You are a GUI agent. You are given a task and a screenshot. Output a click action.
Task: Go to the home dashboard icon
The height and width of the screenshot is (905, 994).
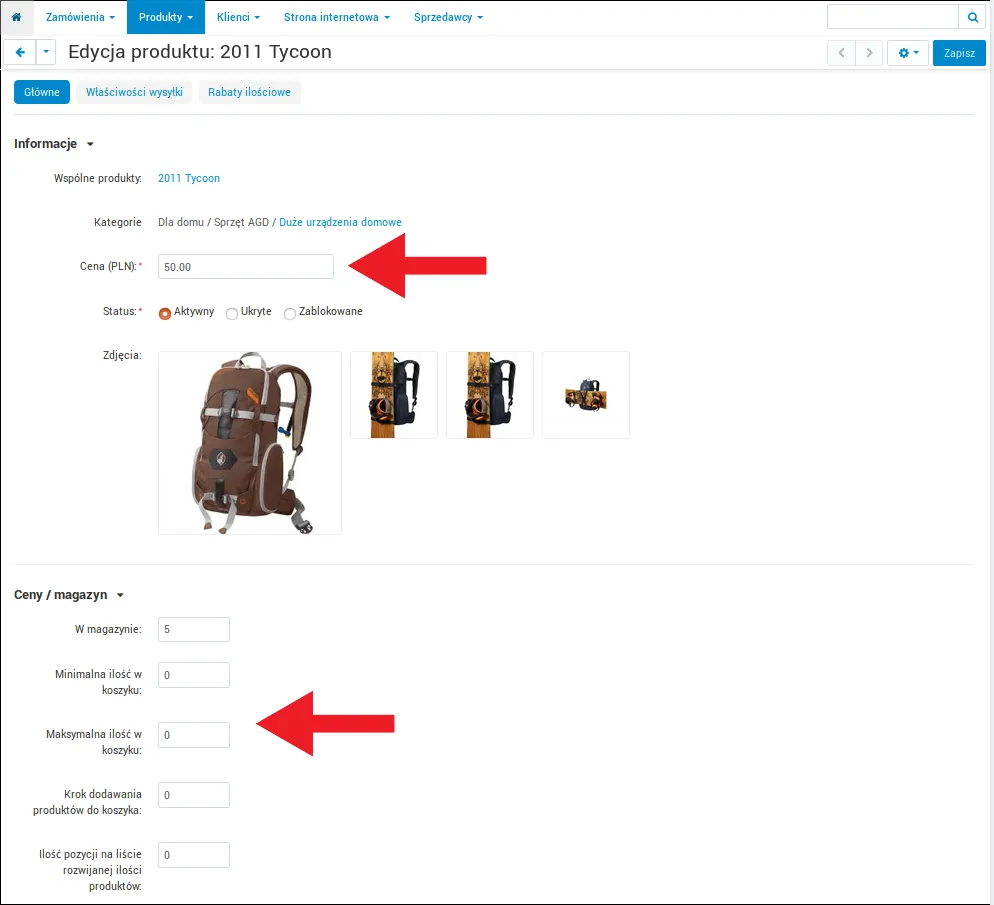click(16, 17)
